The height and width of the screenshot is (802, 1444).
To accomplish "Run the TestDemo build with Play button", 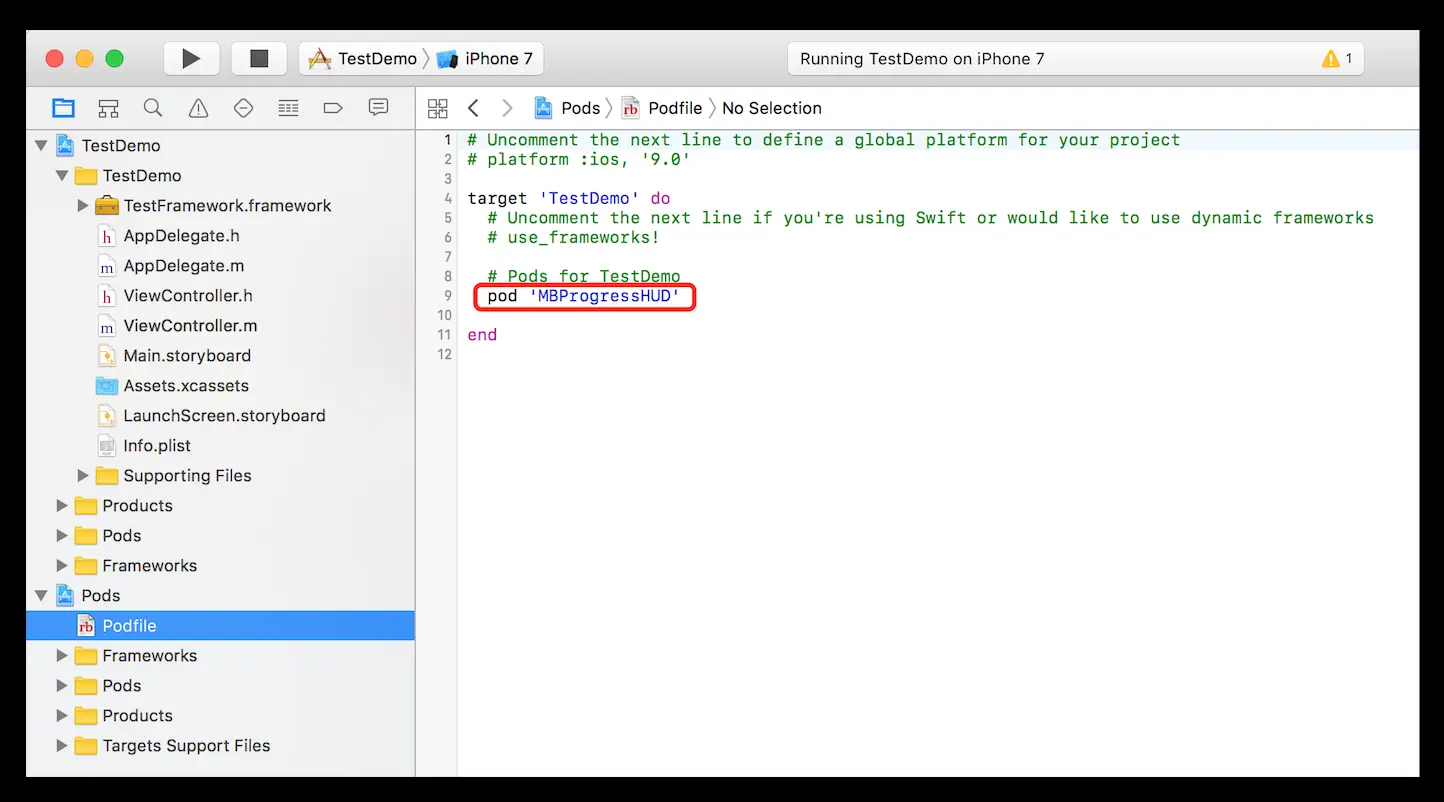I will [x=191, y=59].
